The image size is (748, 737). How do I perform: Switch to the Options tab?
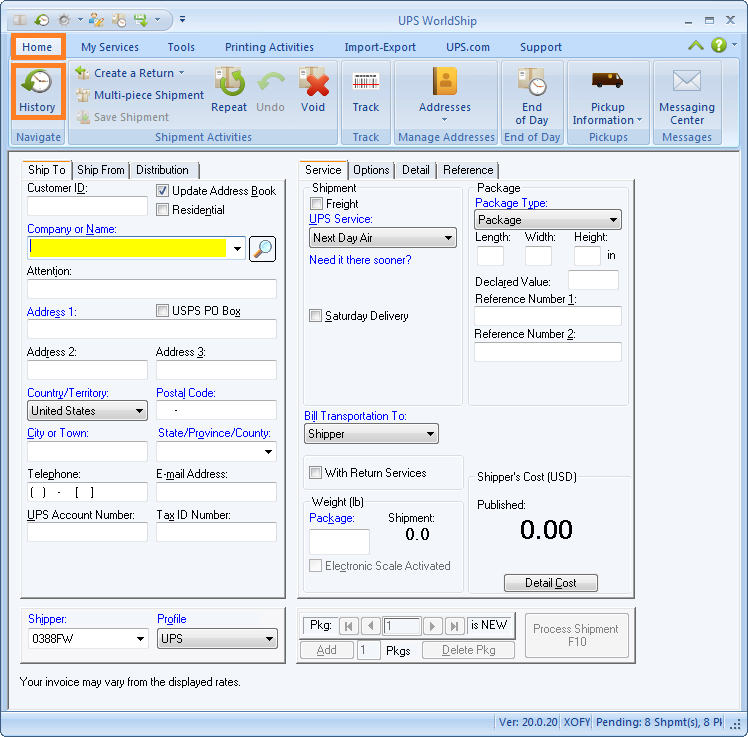[371, 170]
